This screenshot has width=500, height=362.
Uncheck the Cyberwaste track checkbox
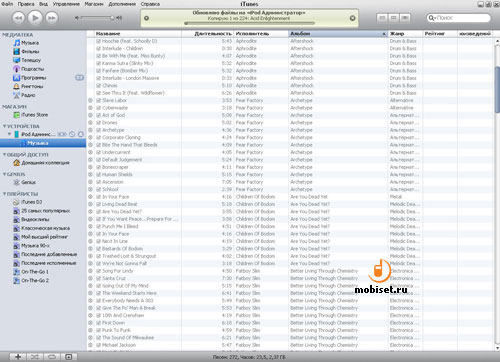[98, 108]
